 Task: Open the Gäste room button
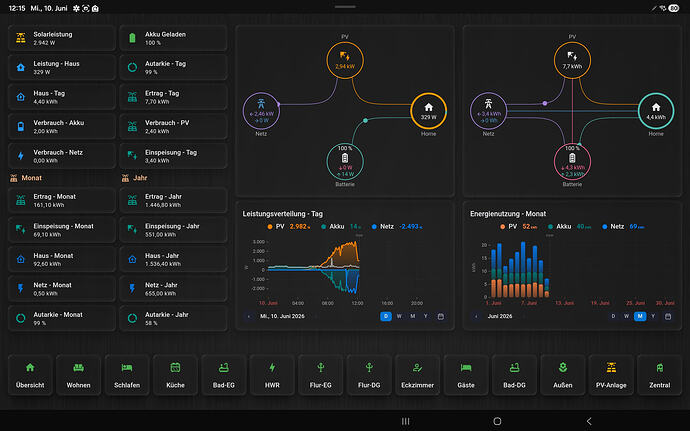466,375
